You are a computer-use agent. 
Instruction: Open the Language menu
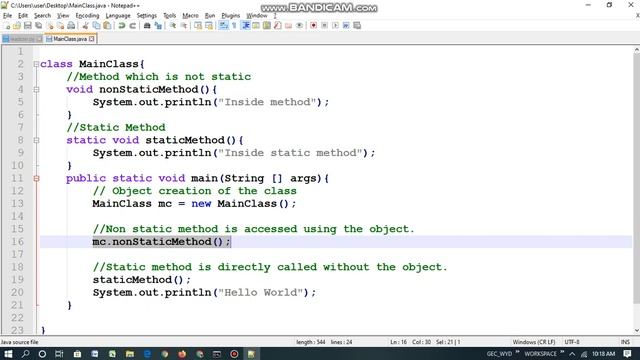coord(118,16)
